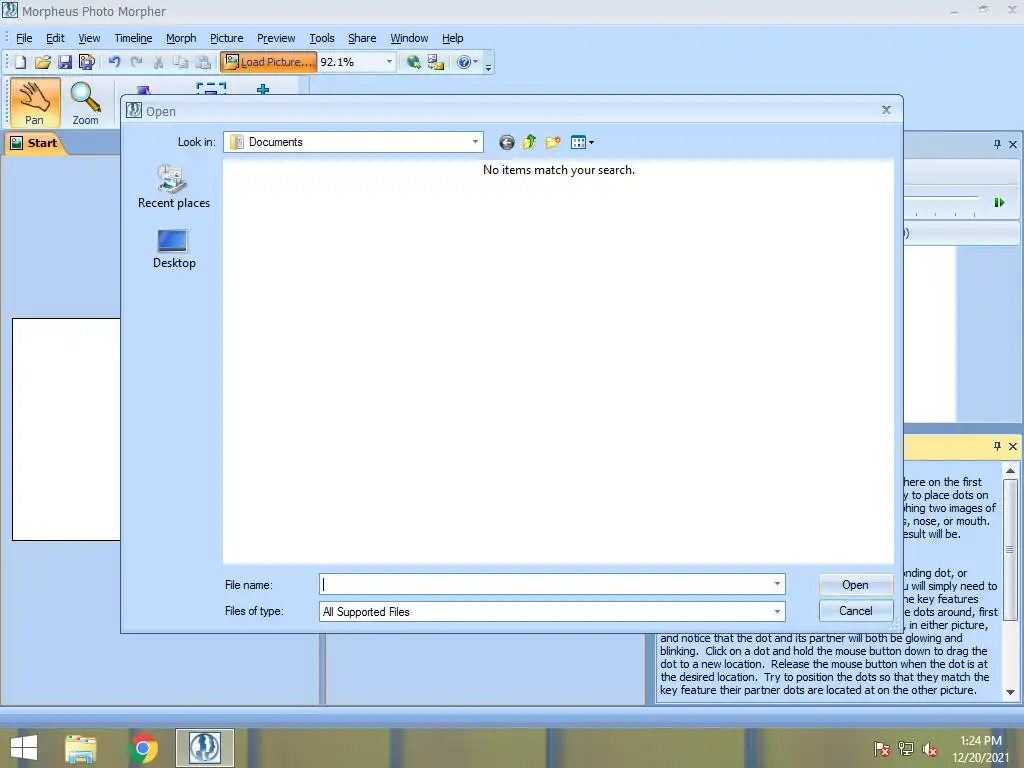Select the Zoom magnifier tool
Screen dimensions: 1024x768
coord(86,103)
